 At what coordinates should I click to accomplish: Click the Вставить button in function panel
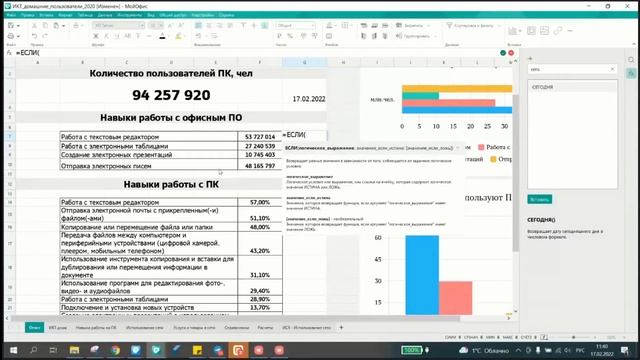pos(540,199)
